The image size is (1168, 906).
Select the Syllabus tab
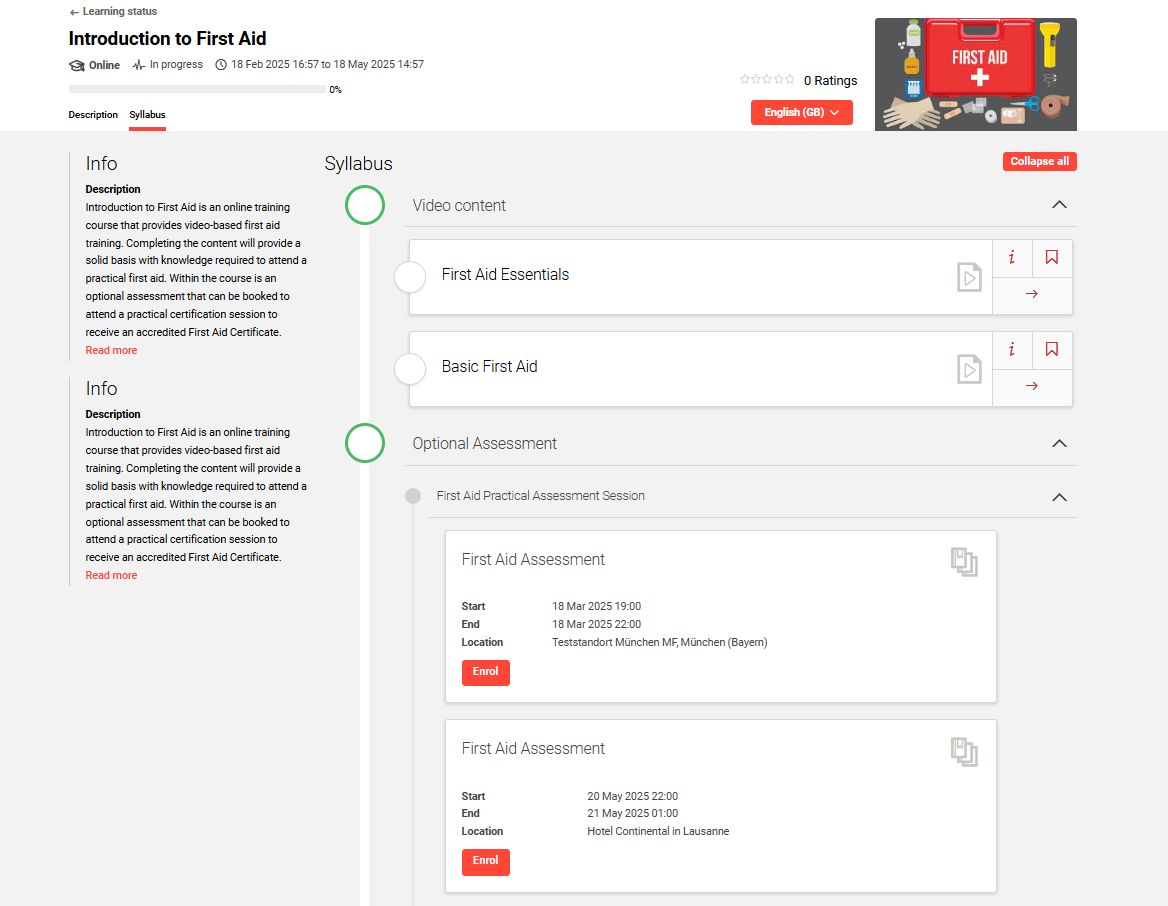pos(147,115)
